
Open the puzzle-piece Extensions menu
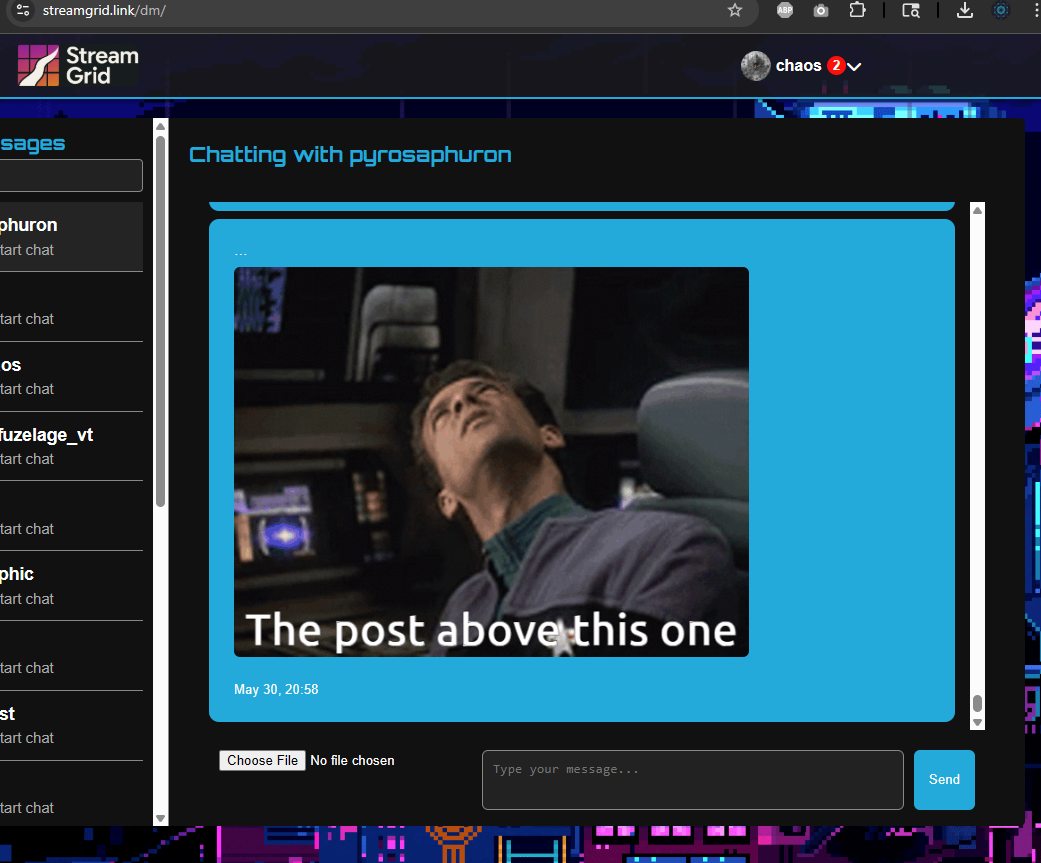[x=858, y=10]
